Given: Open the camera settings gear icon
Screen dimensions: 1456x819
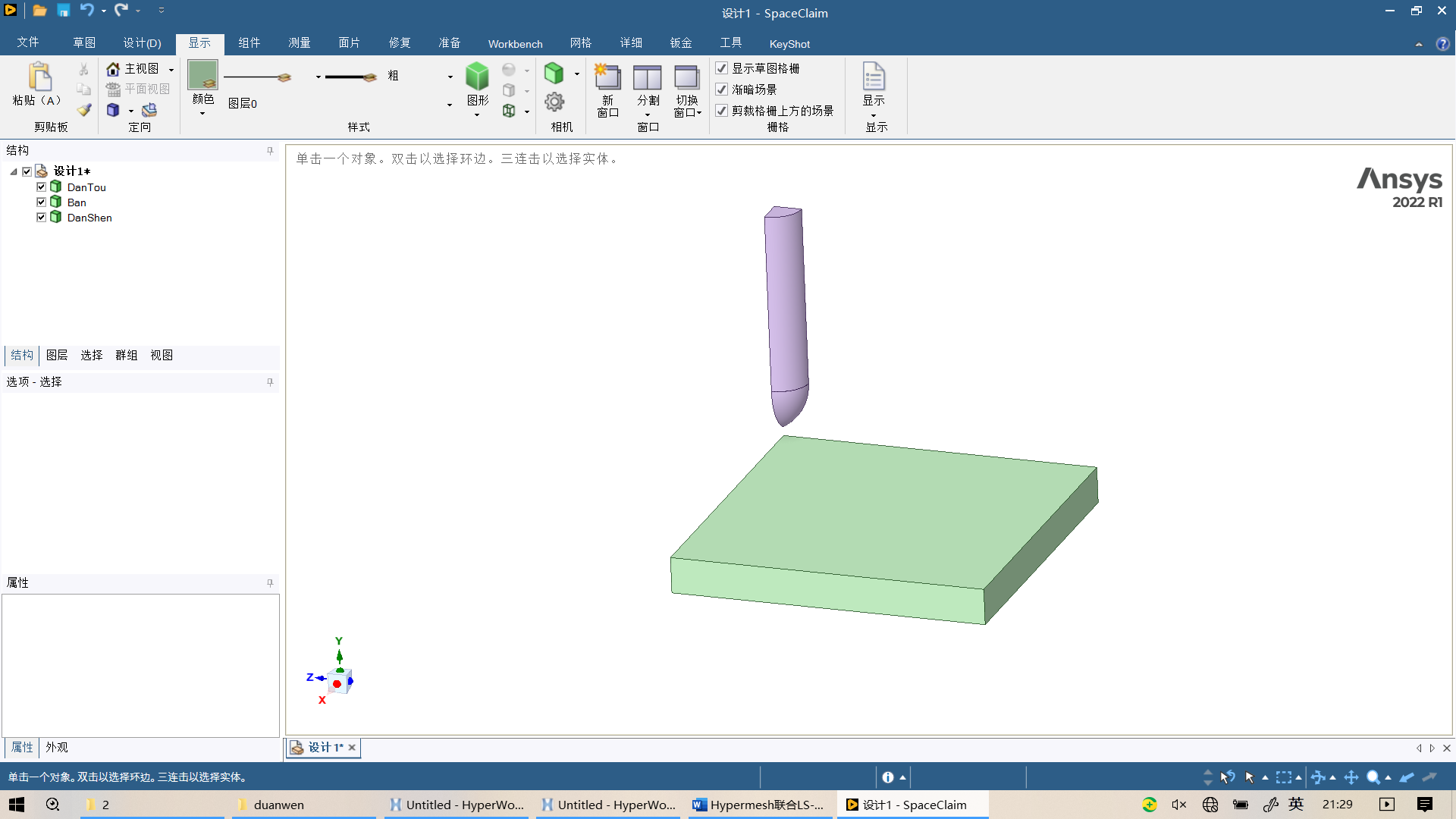Looking at the screenshot, I should coord(554,102).
